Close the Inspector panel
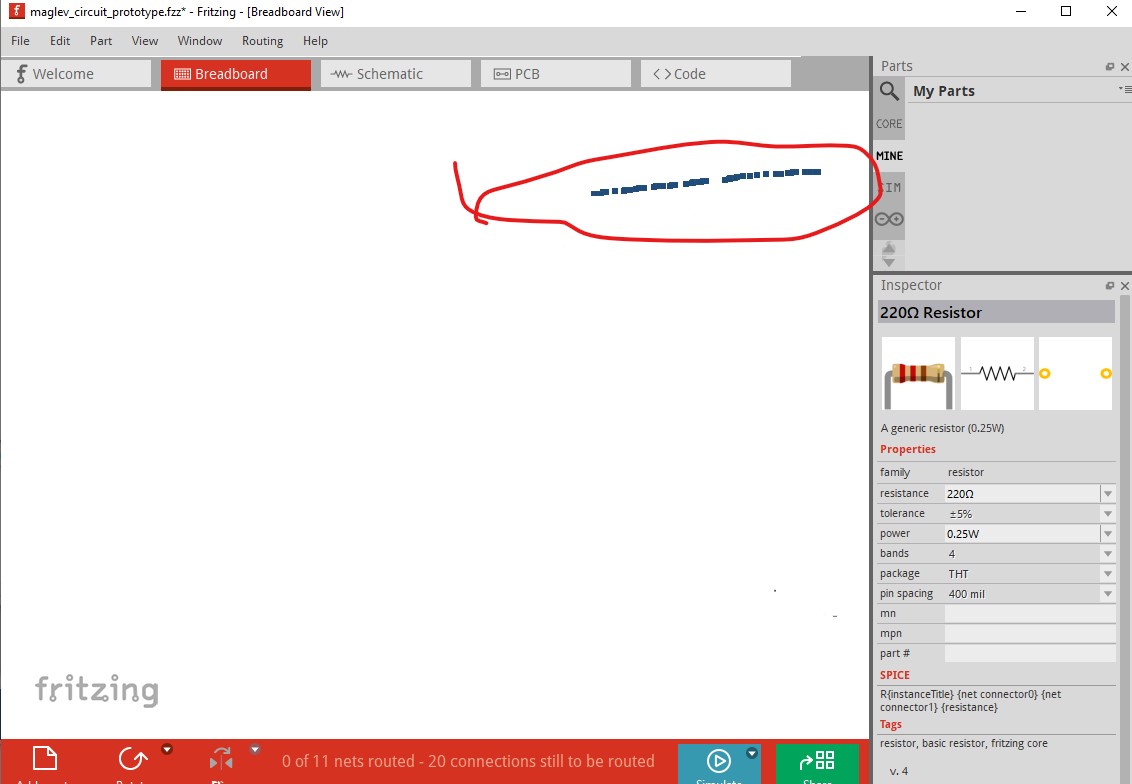The image size is (1132, 784). tap(1125, 286)
